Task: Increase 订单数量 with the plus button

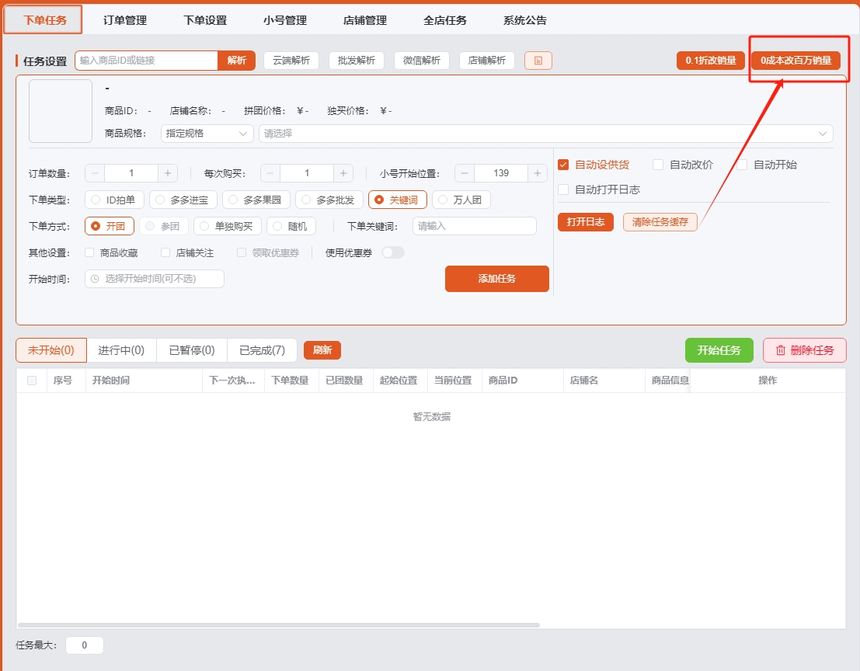Action: pos(168,173)
